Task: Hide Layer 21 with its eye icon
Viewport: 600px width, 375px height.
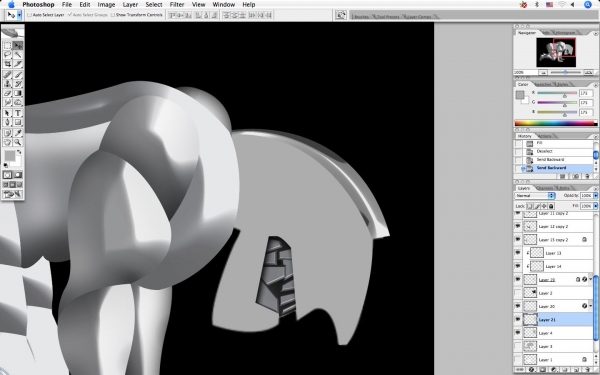Action: [518, 320]
